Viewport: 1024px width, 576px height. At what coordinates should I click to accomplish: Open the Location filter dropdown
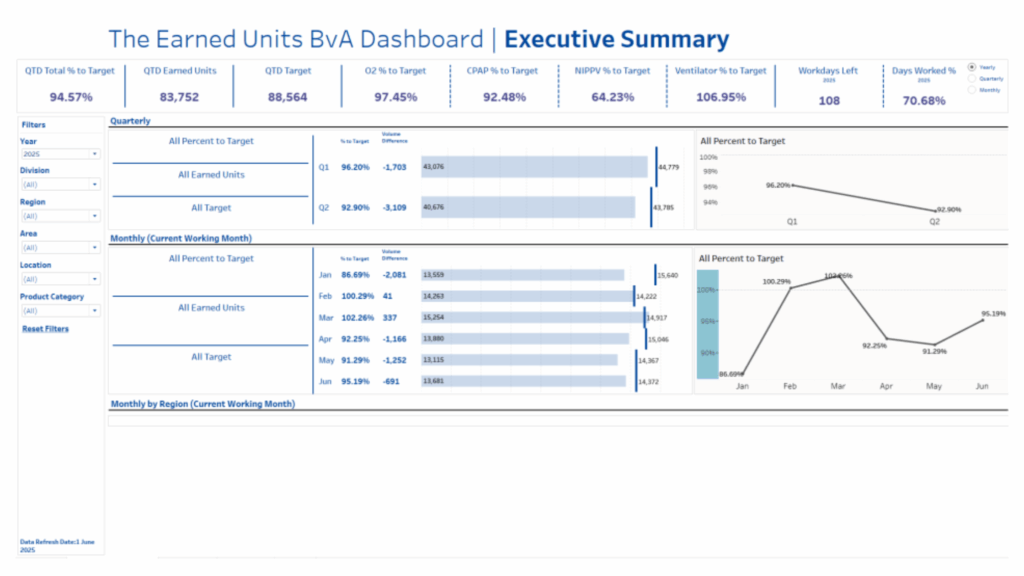coord(60,279)
